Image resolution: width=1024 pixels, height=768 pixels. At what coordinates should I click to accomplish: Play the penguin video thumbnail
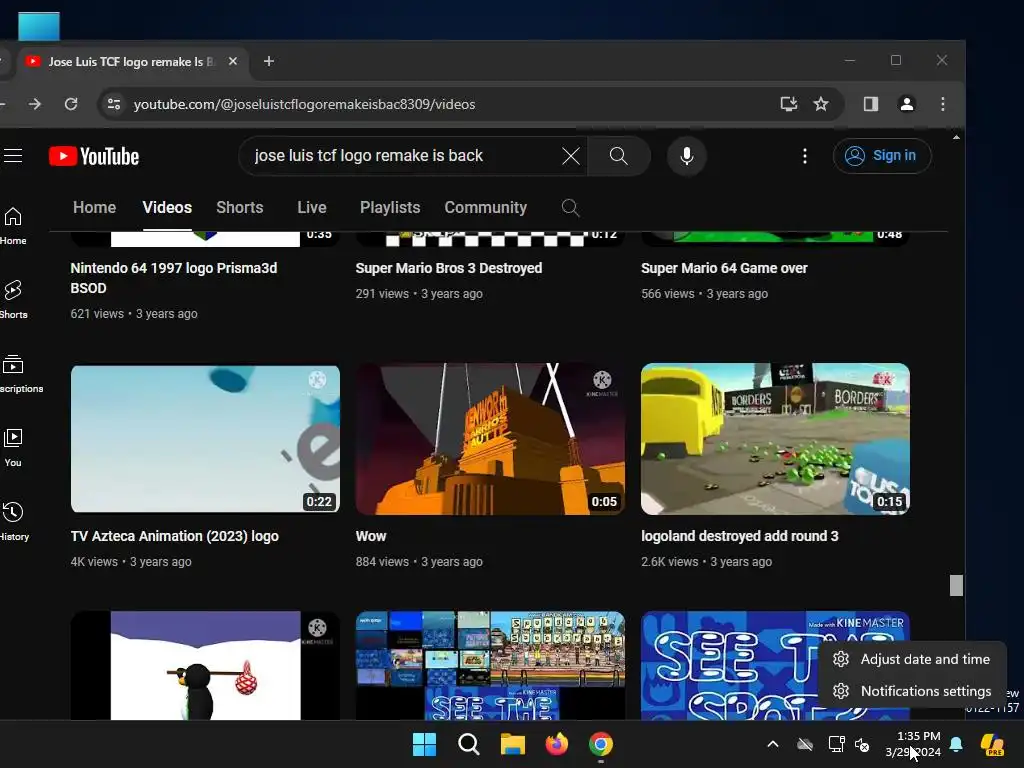click(205, 665)
